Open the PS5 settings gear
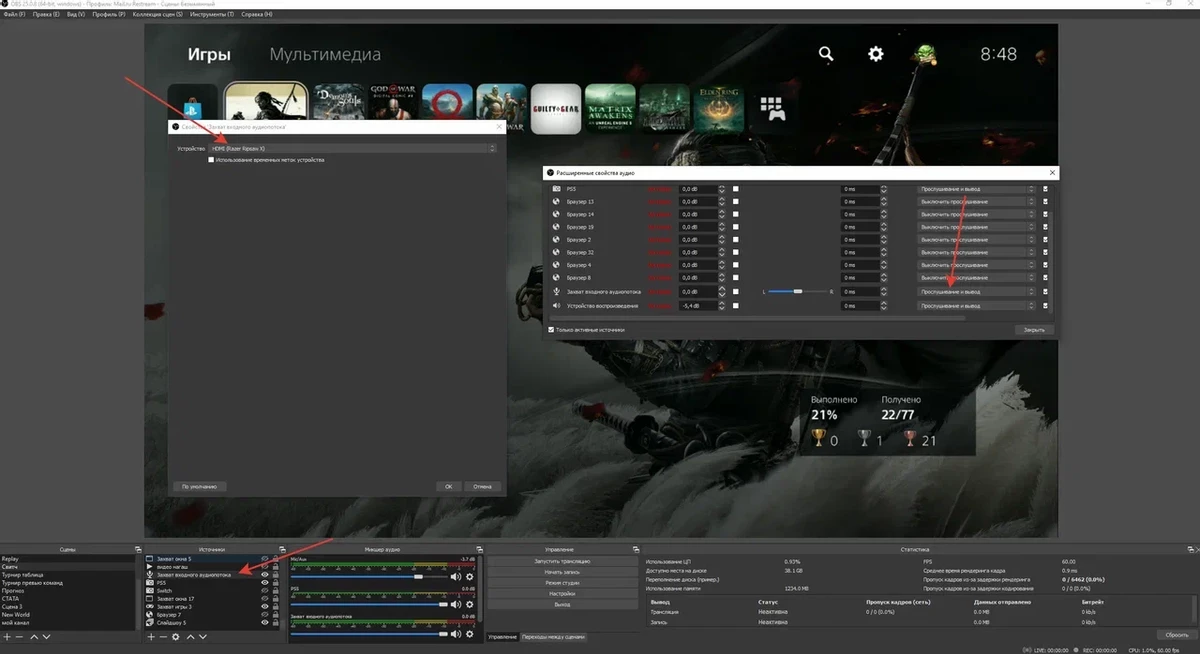The width and height of the screenshot is (1200, 654). [876, 54]
